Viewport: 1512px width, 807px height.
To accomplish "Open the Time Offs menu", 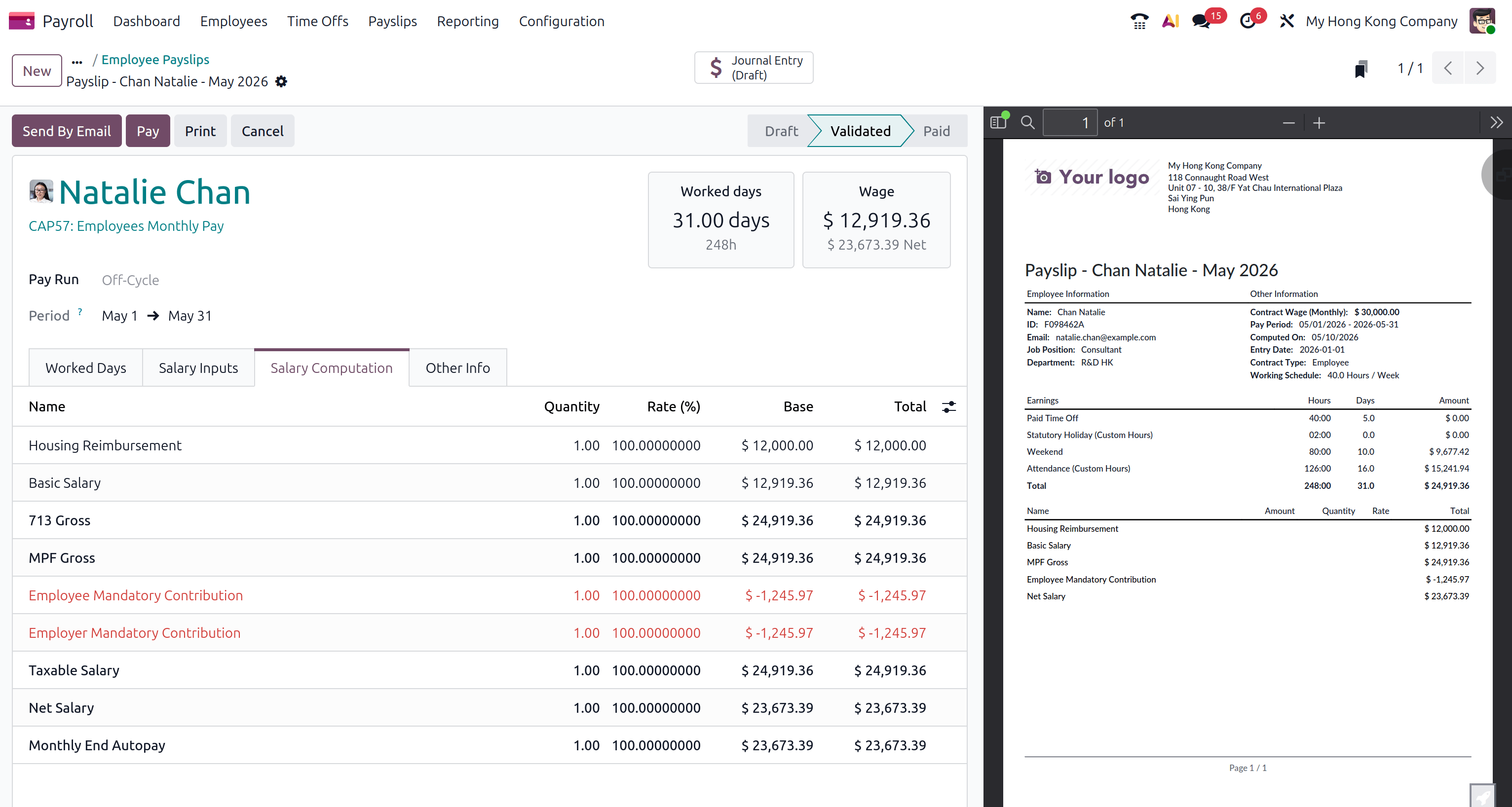I will tap(317, 21).
